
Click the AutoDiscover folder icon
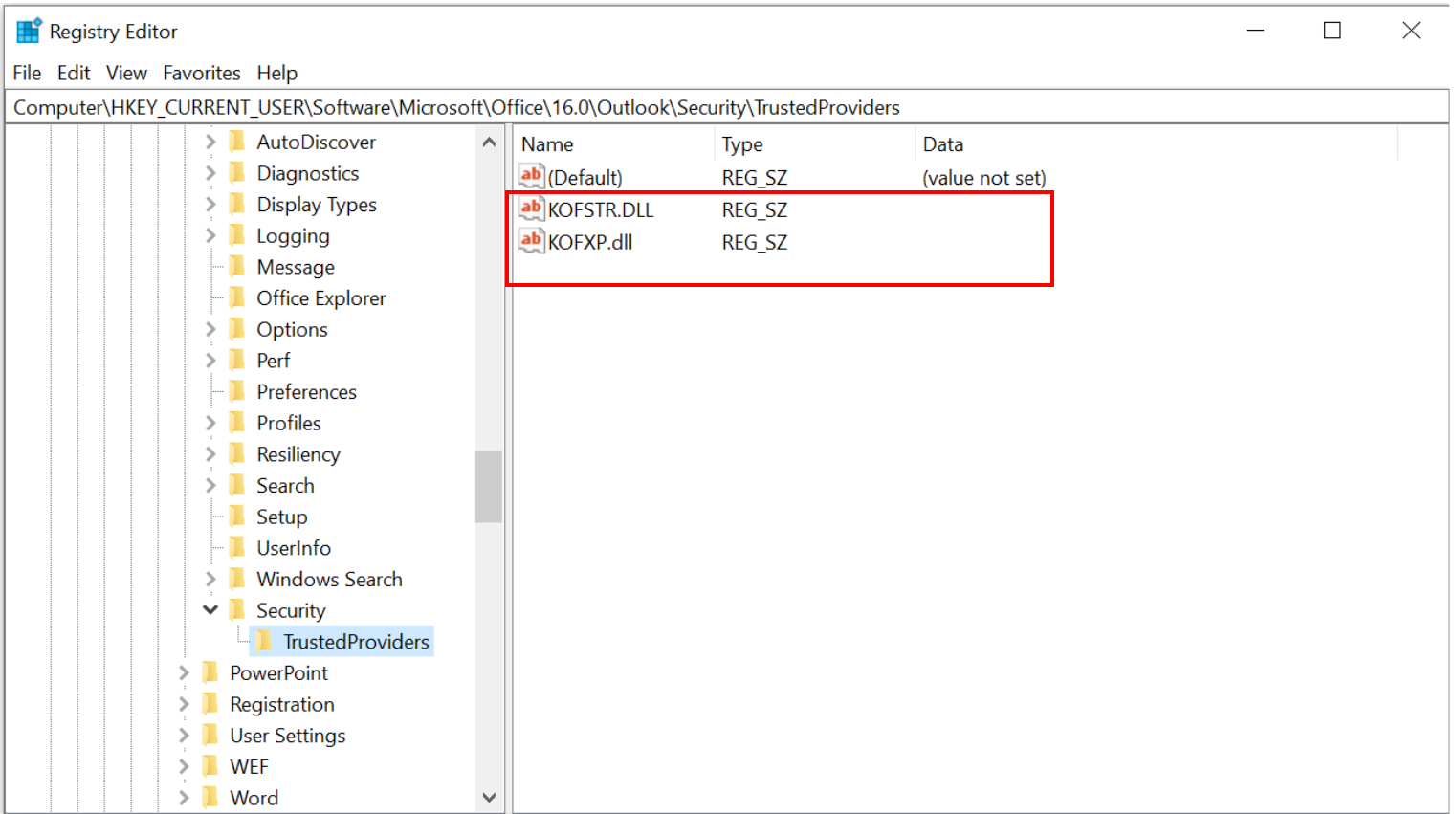237,142
